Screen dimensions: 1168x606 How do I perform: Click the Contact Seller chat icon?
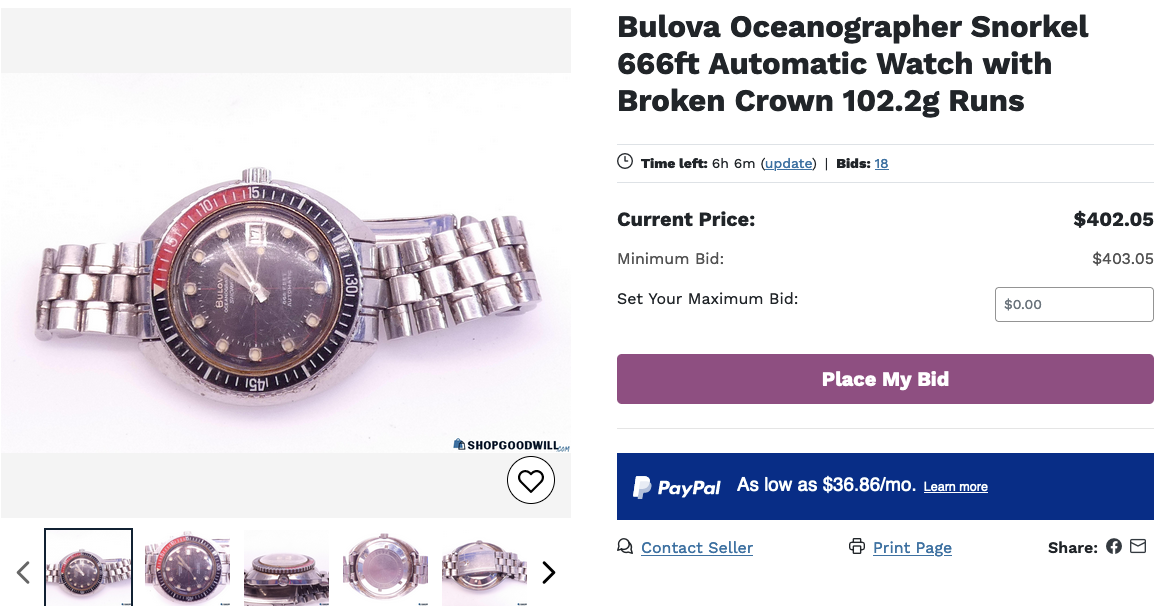(x=625, y=547)
